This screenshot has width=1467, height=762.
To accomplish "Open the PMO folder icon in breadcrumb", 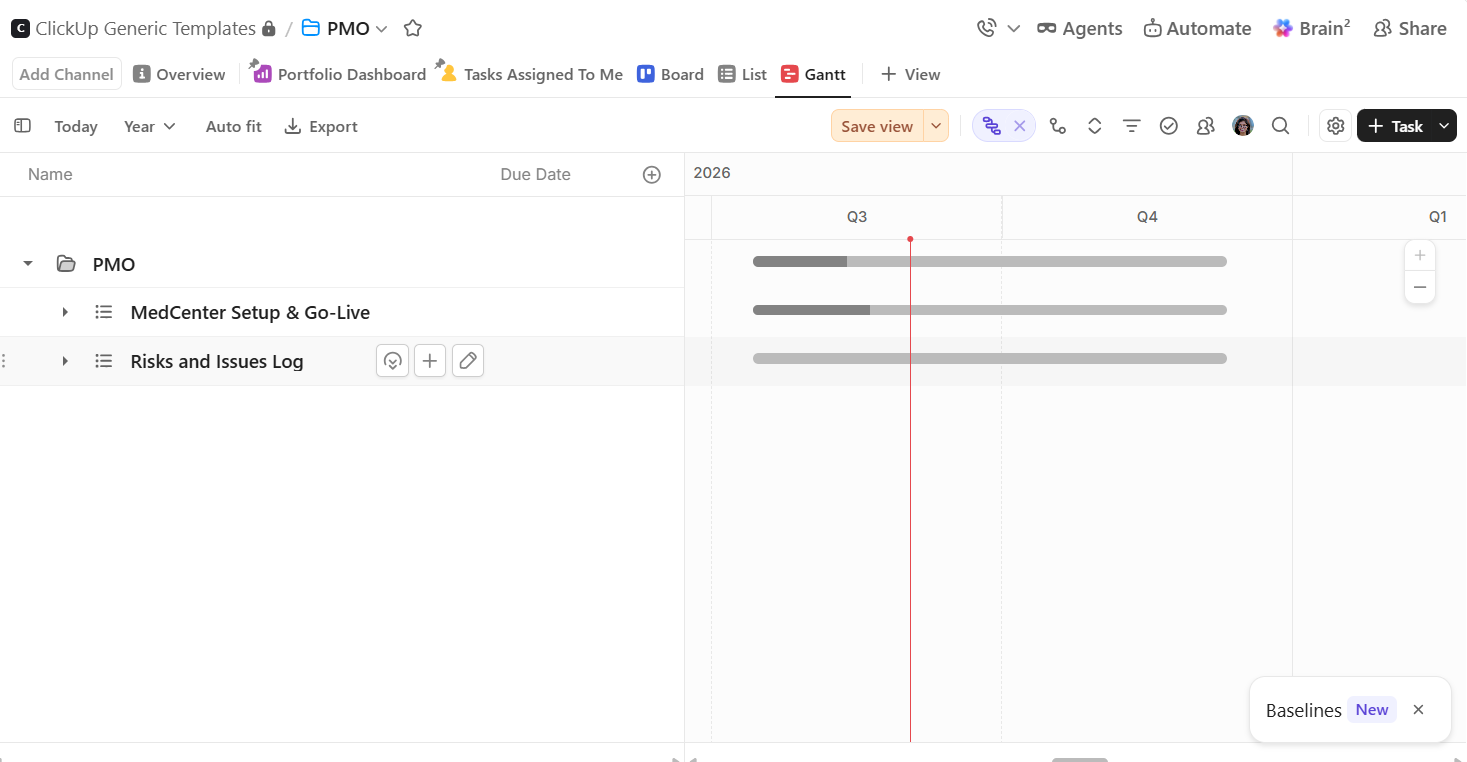I will pos(311,28).
